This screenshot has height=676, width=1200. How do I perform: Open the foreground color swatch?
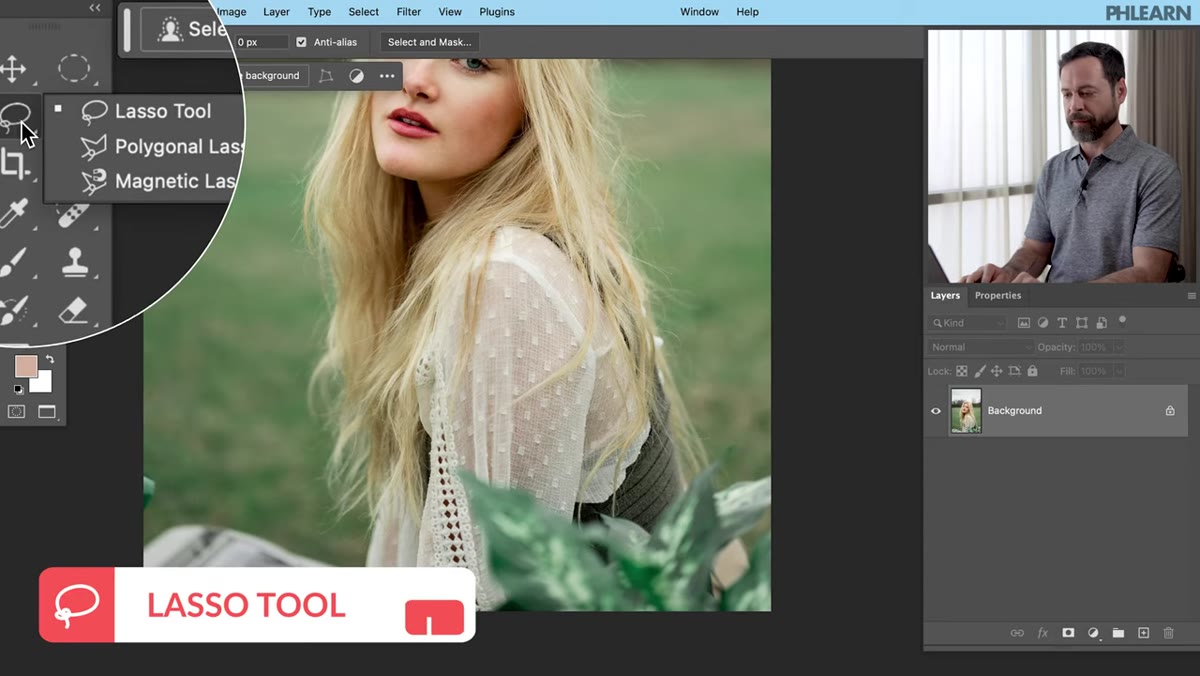[25, 366]
